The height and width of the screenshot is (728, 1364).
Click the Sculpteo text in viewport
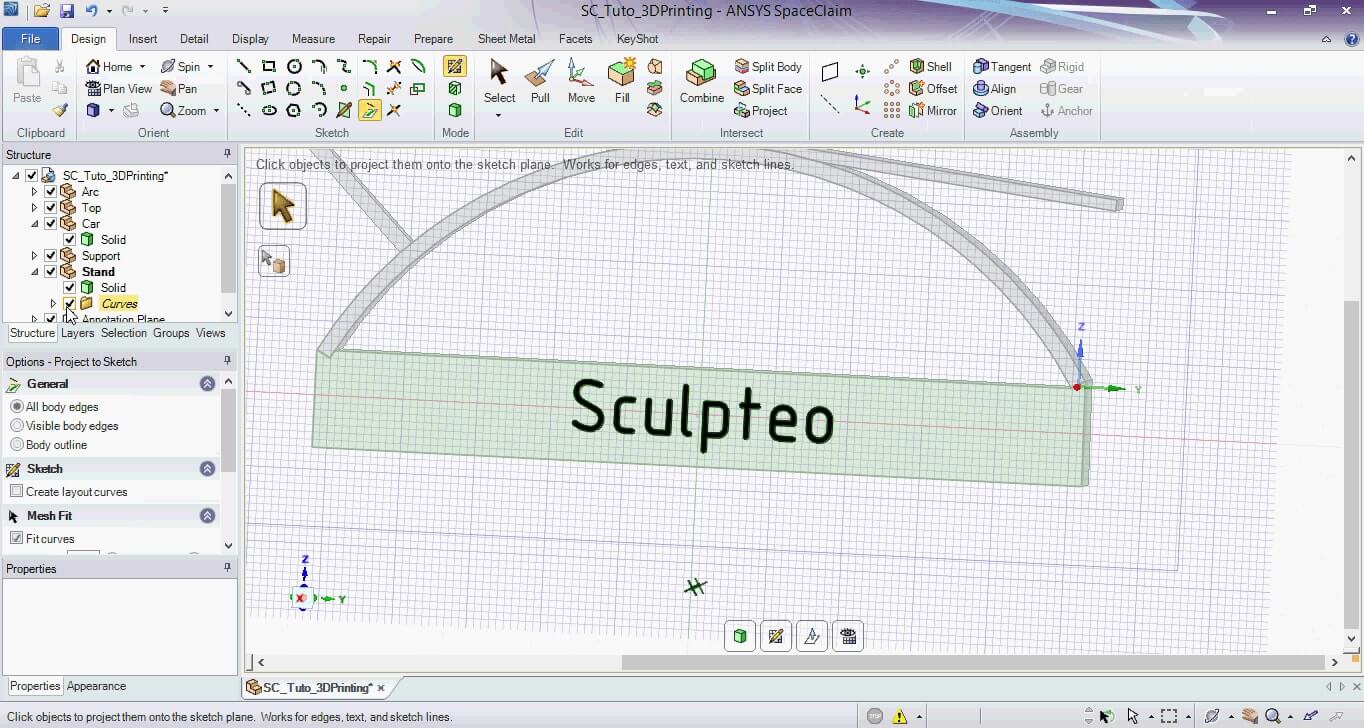[x=701, y=412]
